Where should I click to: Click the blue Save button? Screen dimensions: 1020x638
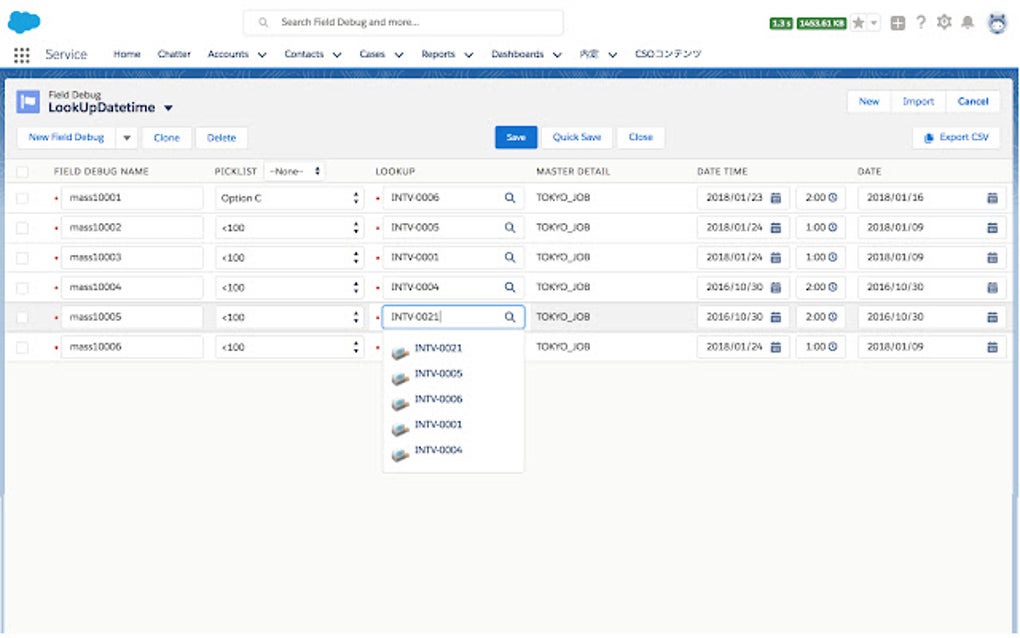click(516, 137)
